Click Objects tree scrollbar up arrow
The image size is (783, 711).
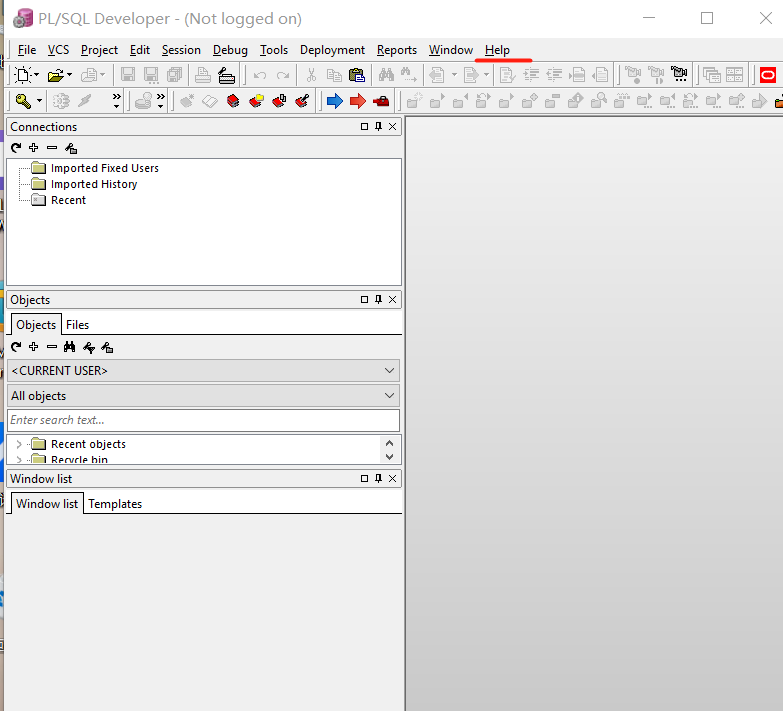pyautogui.click(x=390, y=443)
